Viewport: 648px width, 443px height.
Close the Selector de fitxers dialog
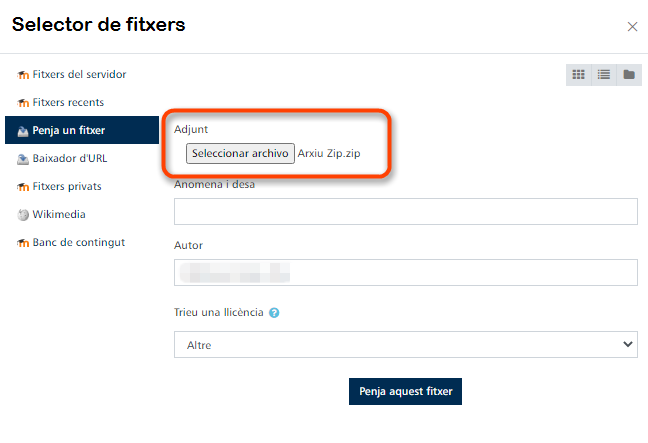tap(632, 27)
